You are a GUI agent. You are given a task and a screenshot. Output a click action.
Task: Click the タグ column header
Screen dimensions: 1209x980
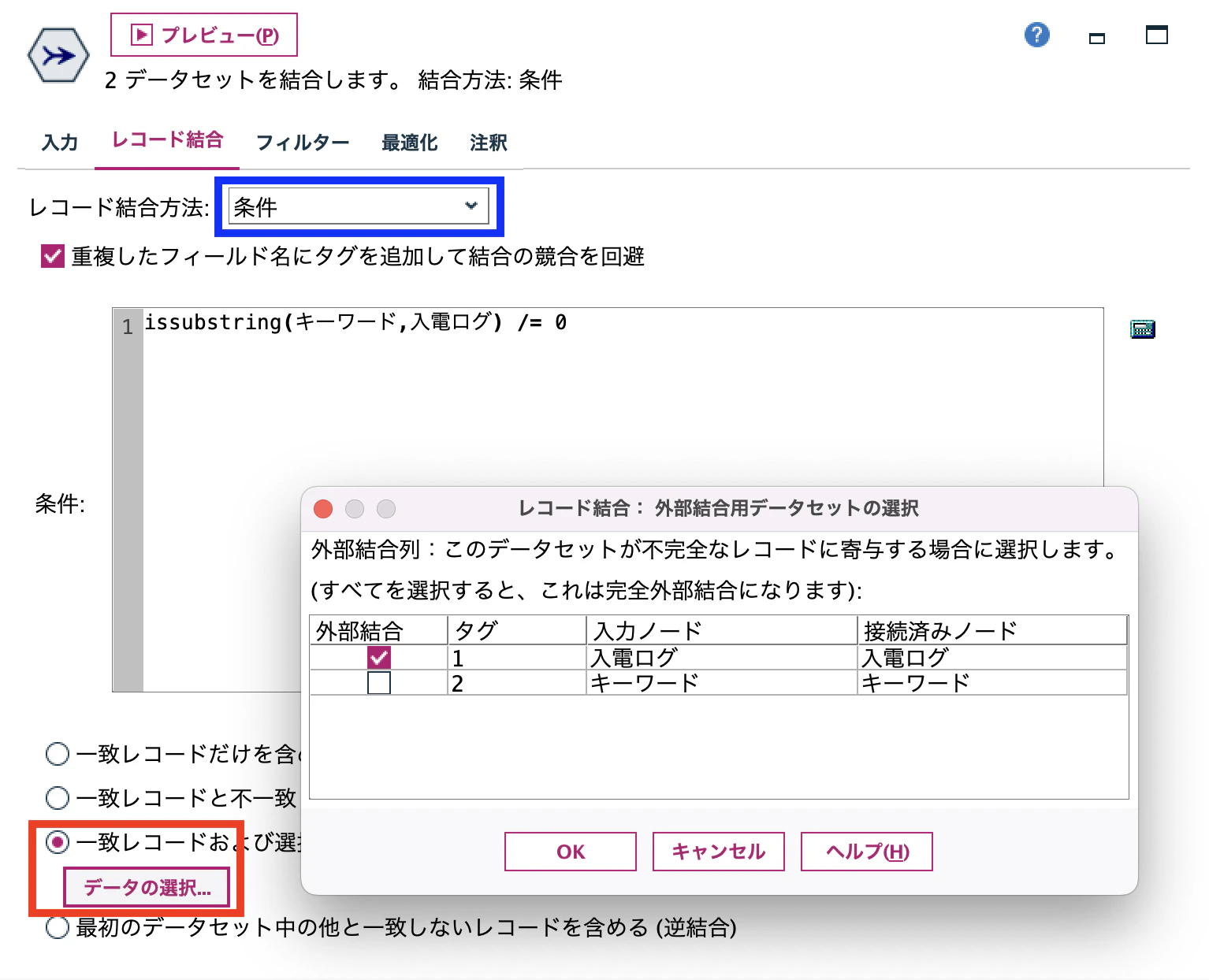517,630
